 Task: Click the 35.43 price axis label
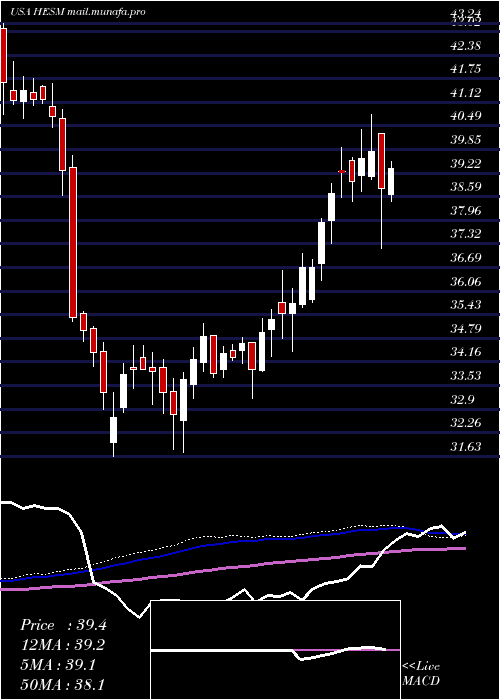[x=465, y=304]
